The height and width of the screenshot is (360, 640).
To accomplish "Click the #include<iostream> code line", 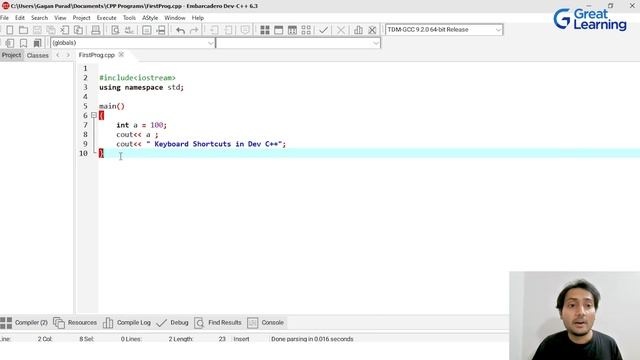I will tap(137, 78).
